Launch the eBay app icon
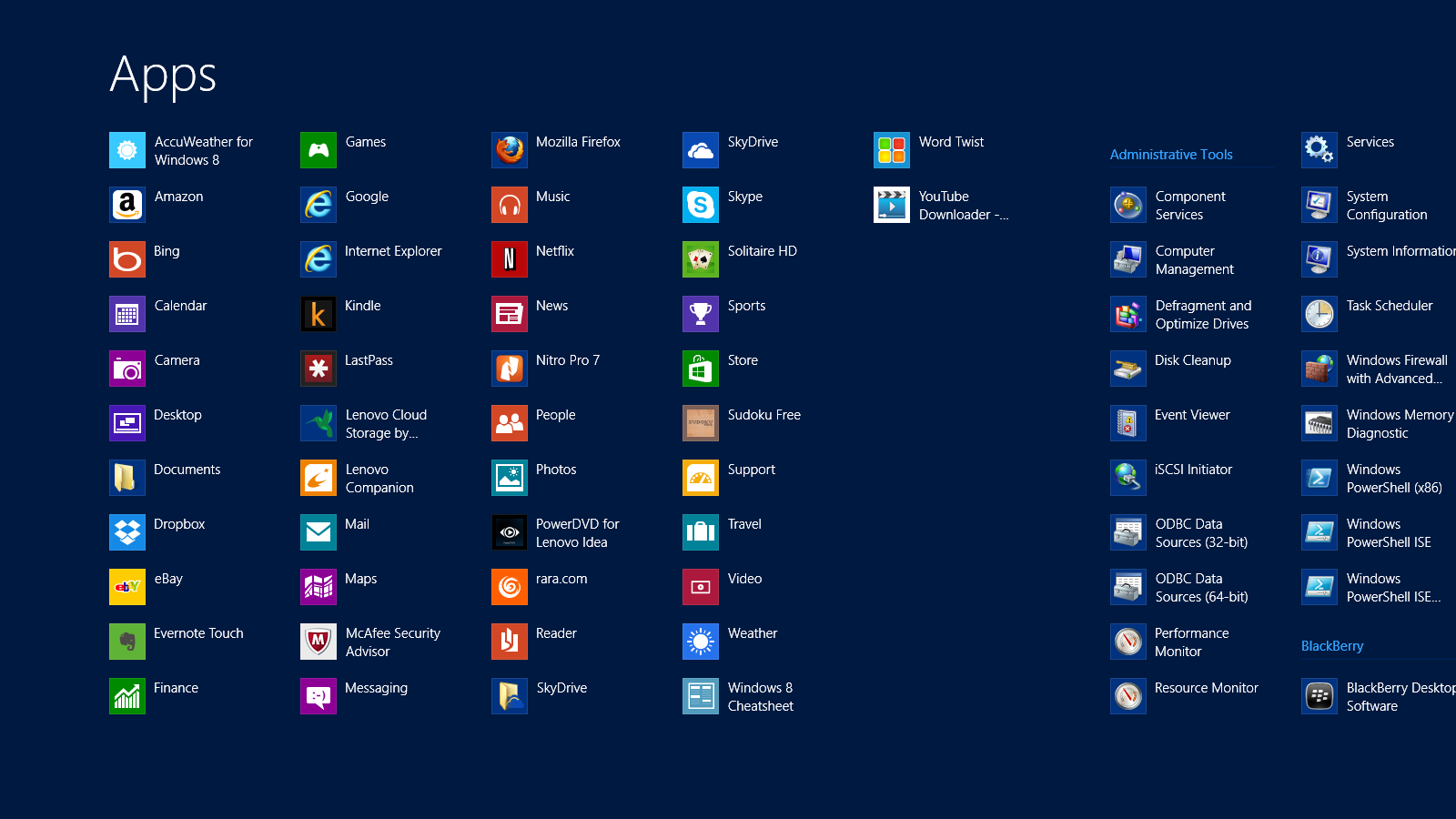 point(127,587)
